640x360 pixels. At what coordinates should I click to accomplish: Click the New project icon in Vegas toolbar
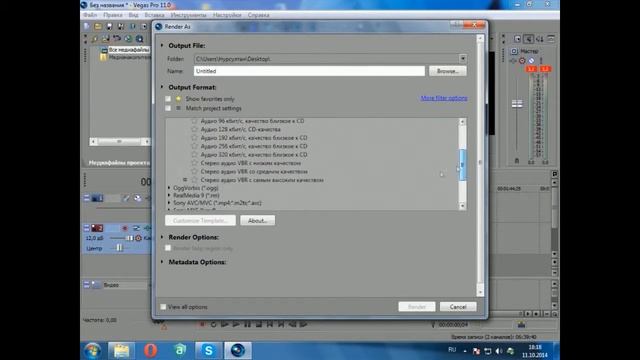coord(87,27)
